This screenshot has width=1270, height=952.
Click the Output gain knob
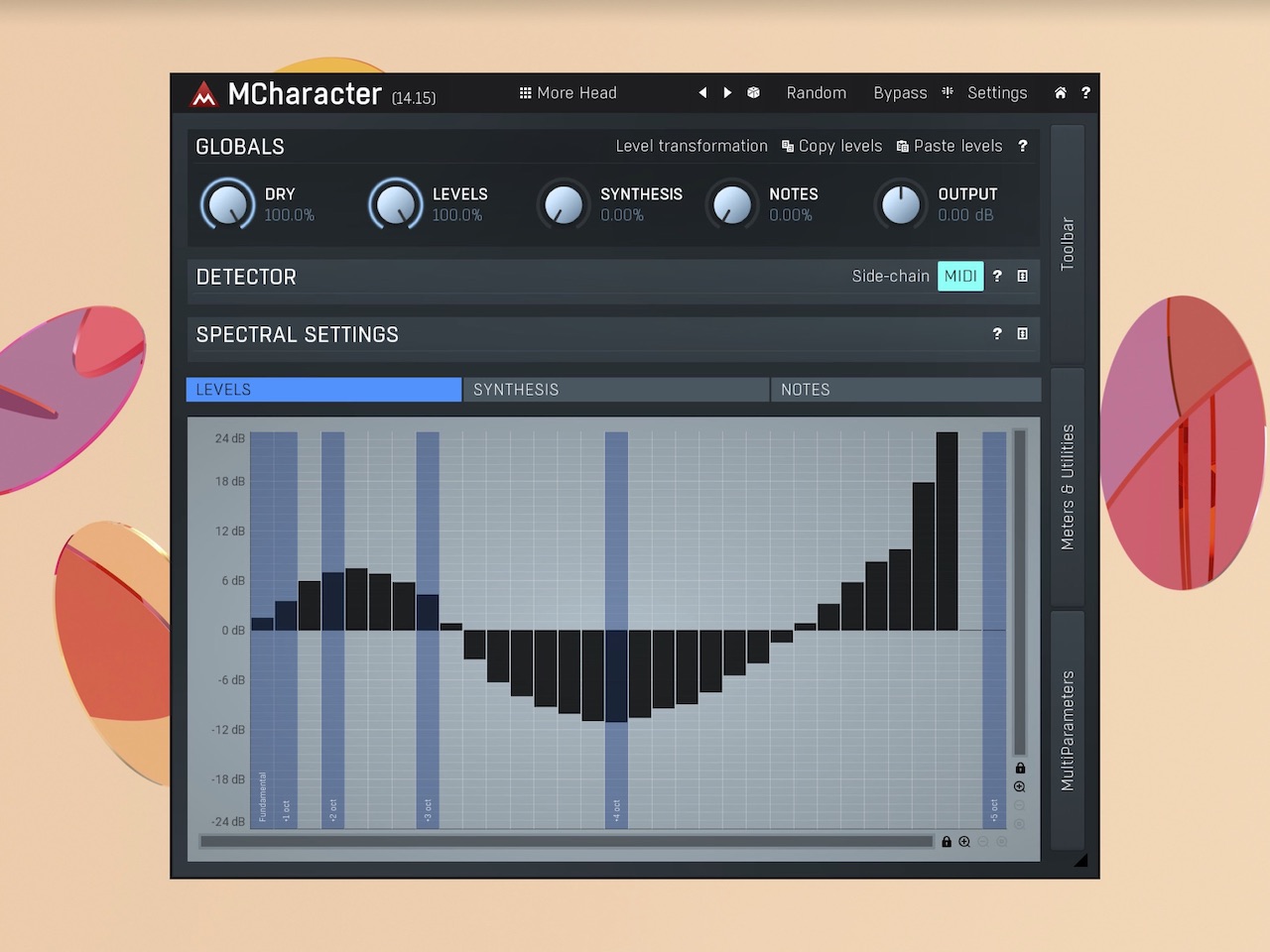pyautogui.click(x=901, y=205)
